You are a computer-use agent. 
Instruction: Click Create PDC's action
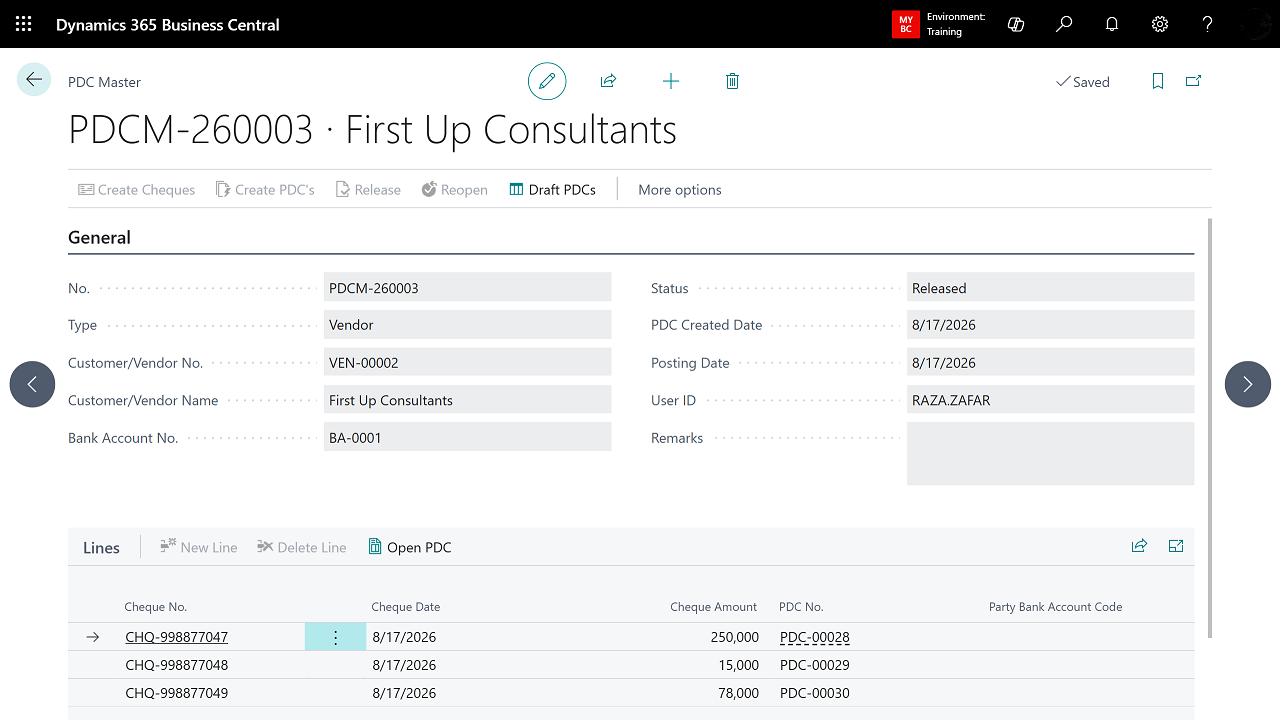(x=265, y=189)
